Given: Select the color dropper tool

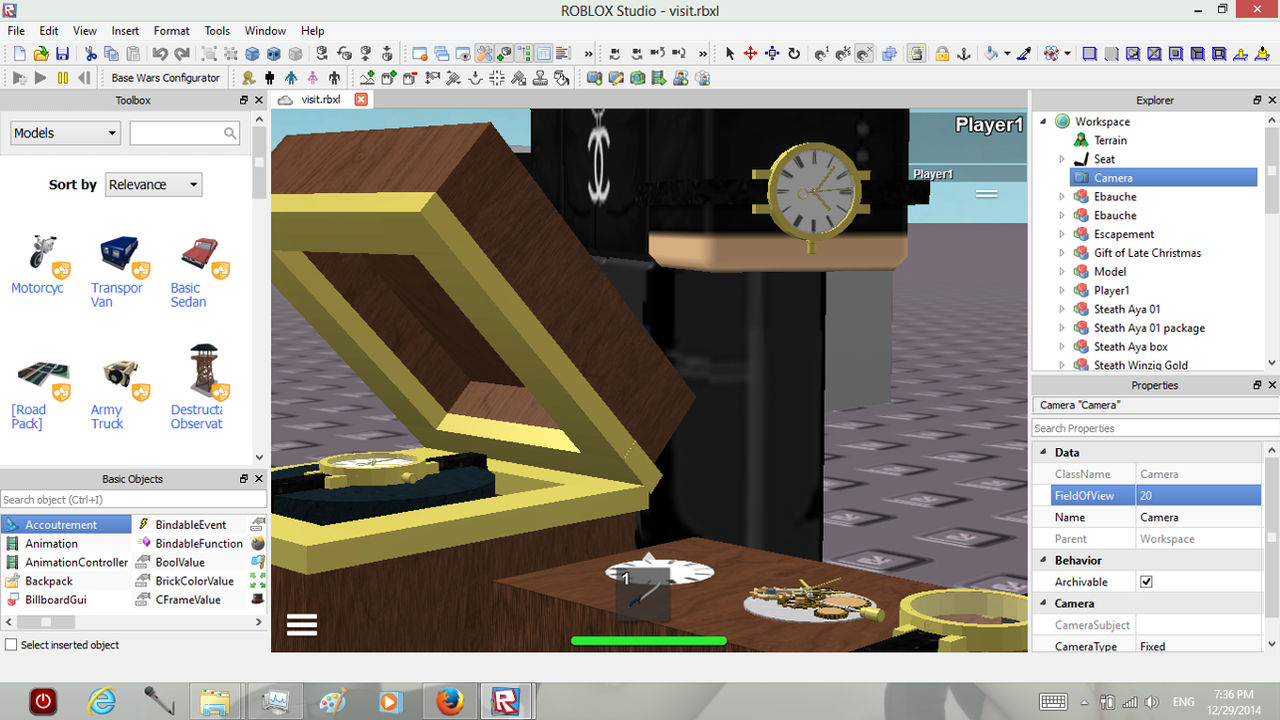Looking at the screenshot, I should 1024,54.
